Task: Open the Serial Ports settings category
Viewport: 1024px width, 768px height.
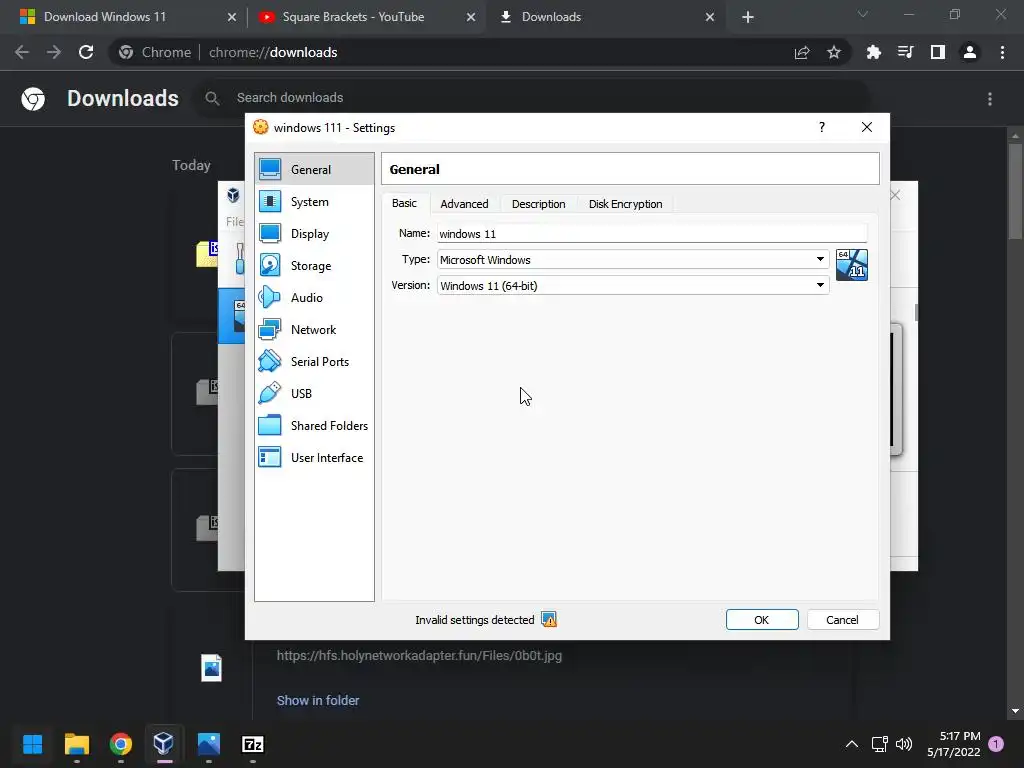Action: click(313, 362)
